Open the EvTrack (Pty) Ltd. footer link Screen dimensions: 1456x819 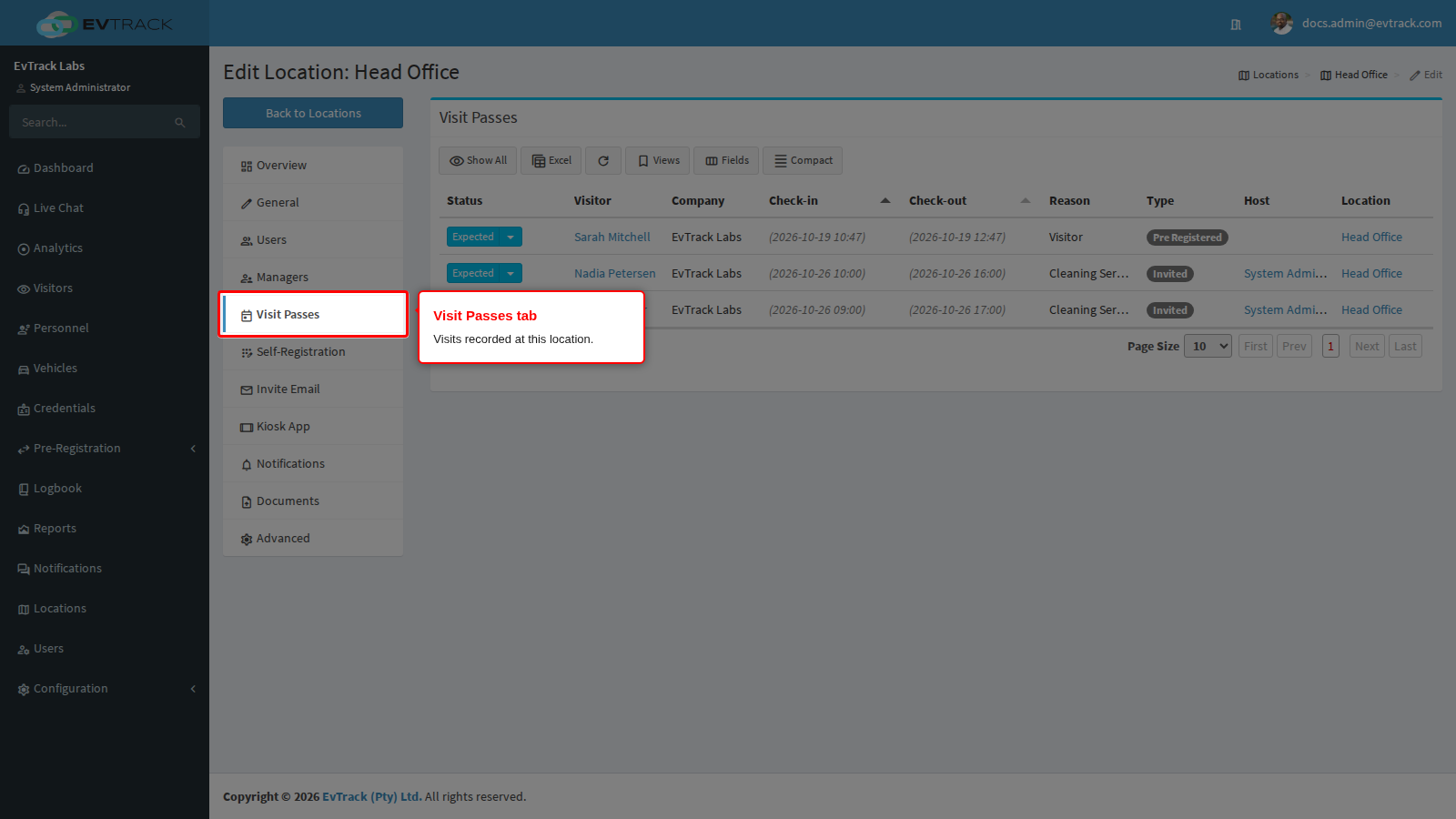(x=372, y=797)
